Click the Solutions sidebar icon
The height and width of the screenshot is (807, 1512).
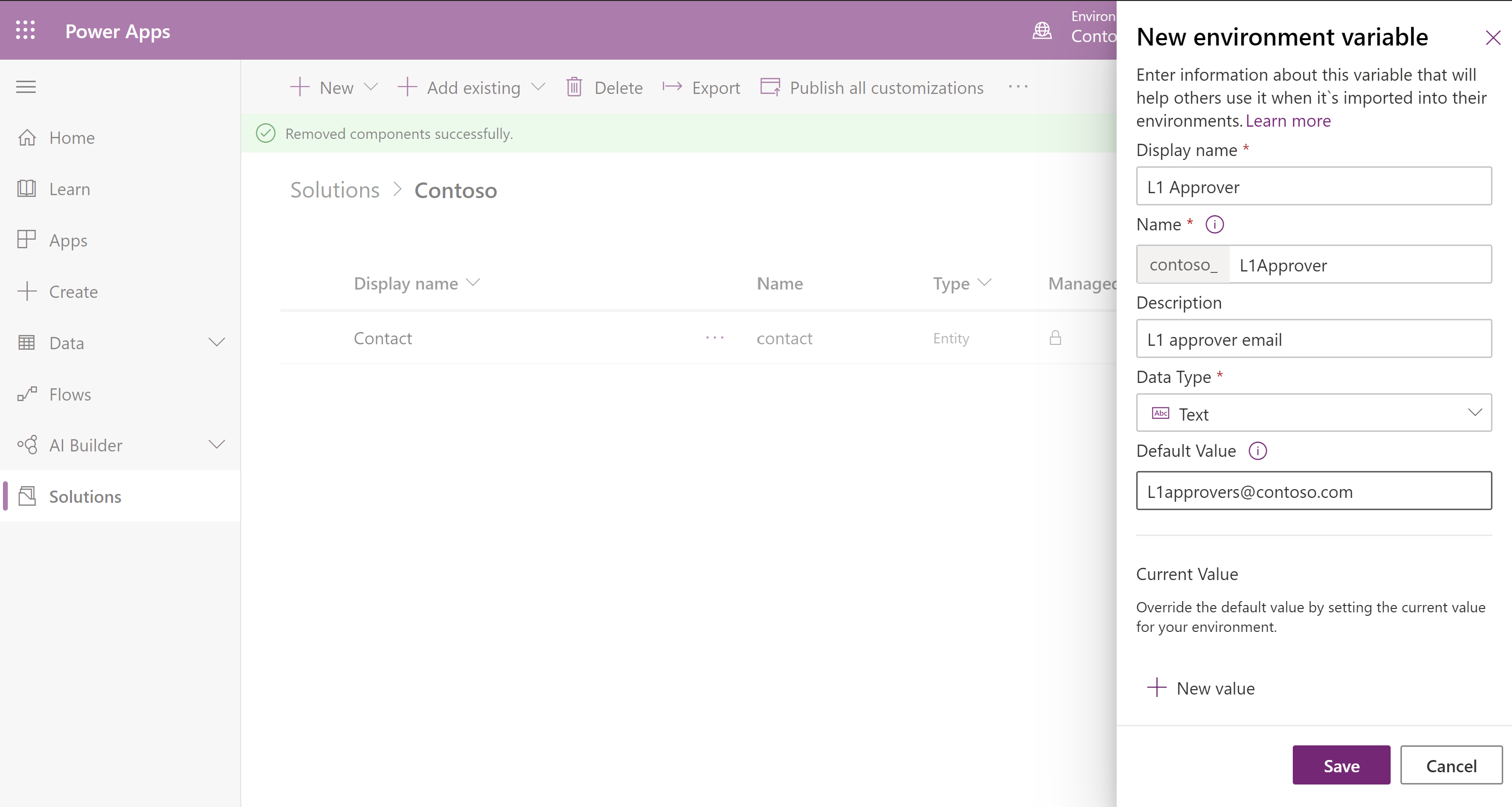(27, 495)
